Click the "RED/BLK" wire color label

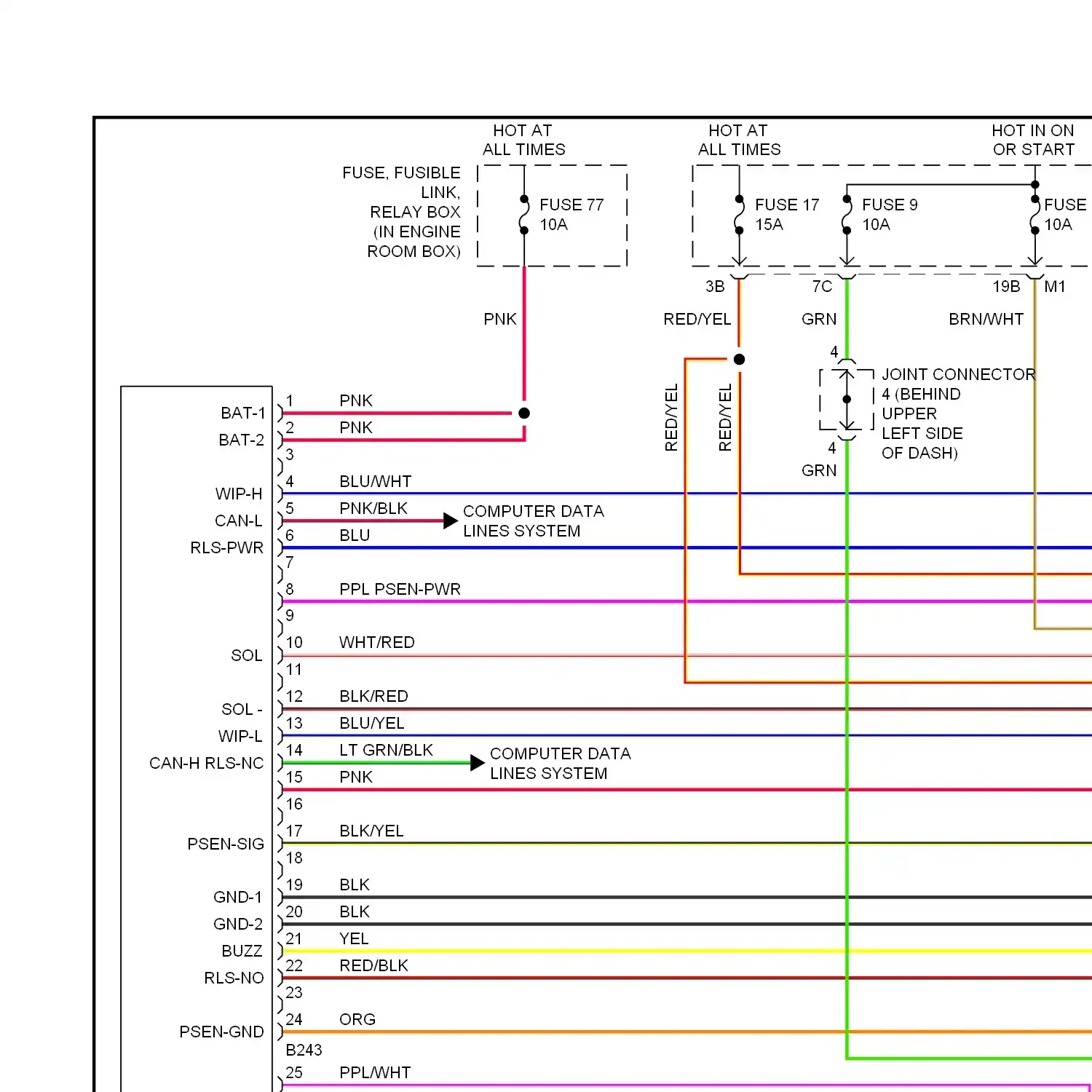[373, 966]
